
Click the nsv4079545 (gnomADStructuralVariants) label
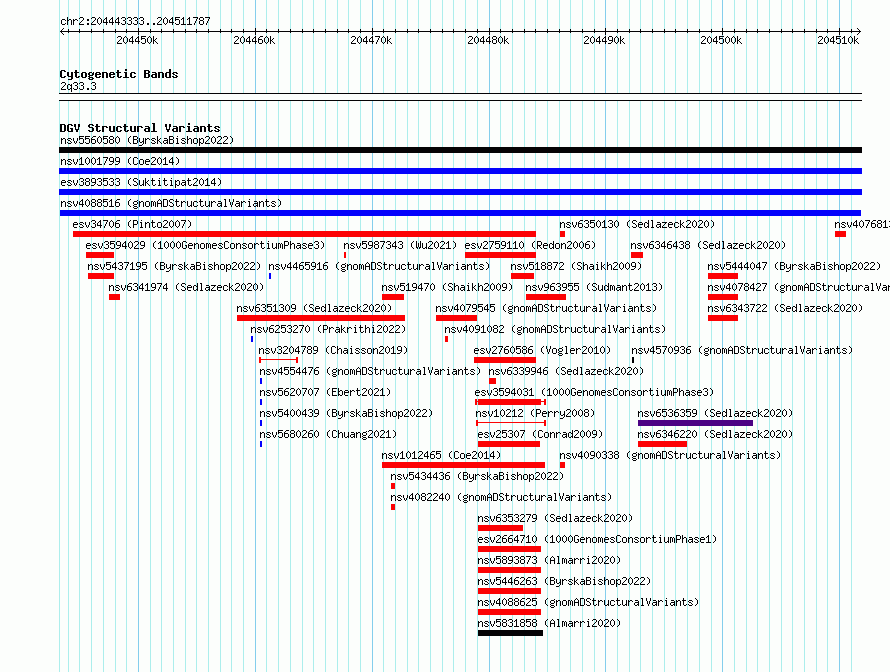point(546,308)
